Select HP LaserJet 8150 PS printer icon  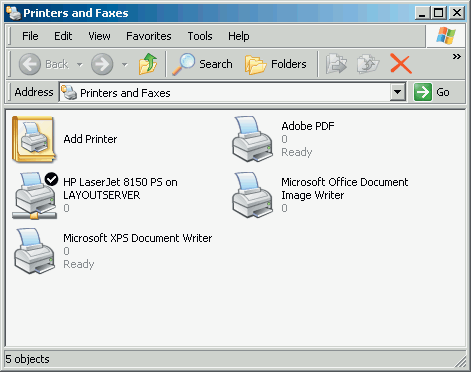34,195
